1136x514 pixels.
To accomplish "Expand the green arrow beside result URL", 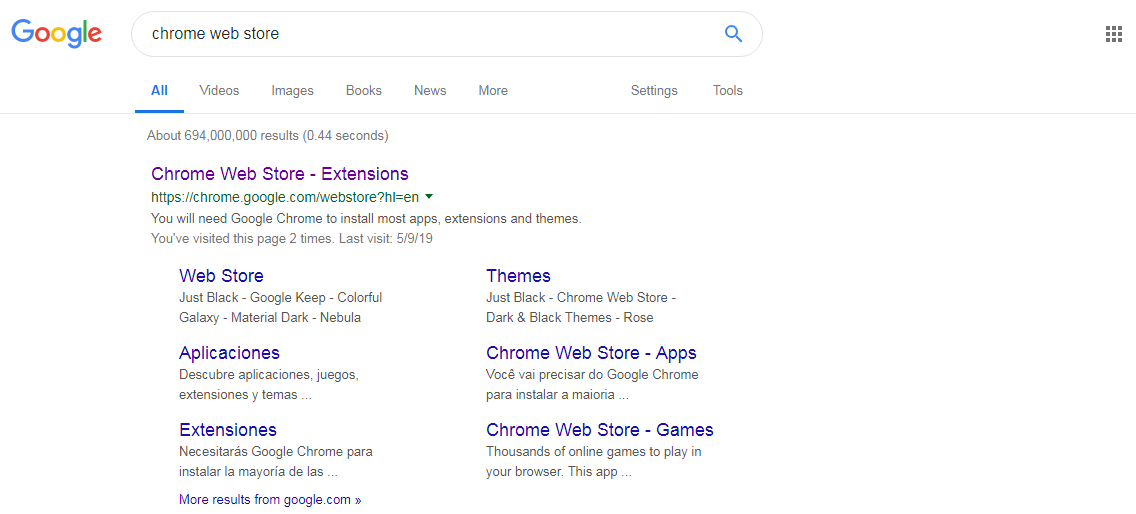I will click(429, 196).
